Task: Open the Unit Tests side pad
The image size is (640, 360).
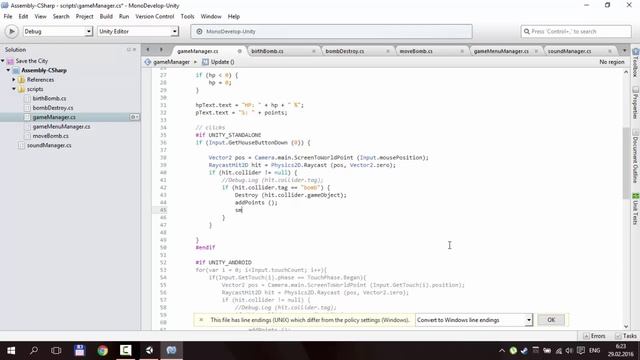Action: point(636,208)
